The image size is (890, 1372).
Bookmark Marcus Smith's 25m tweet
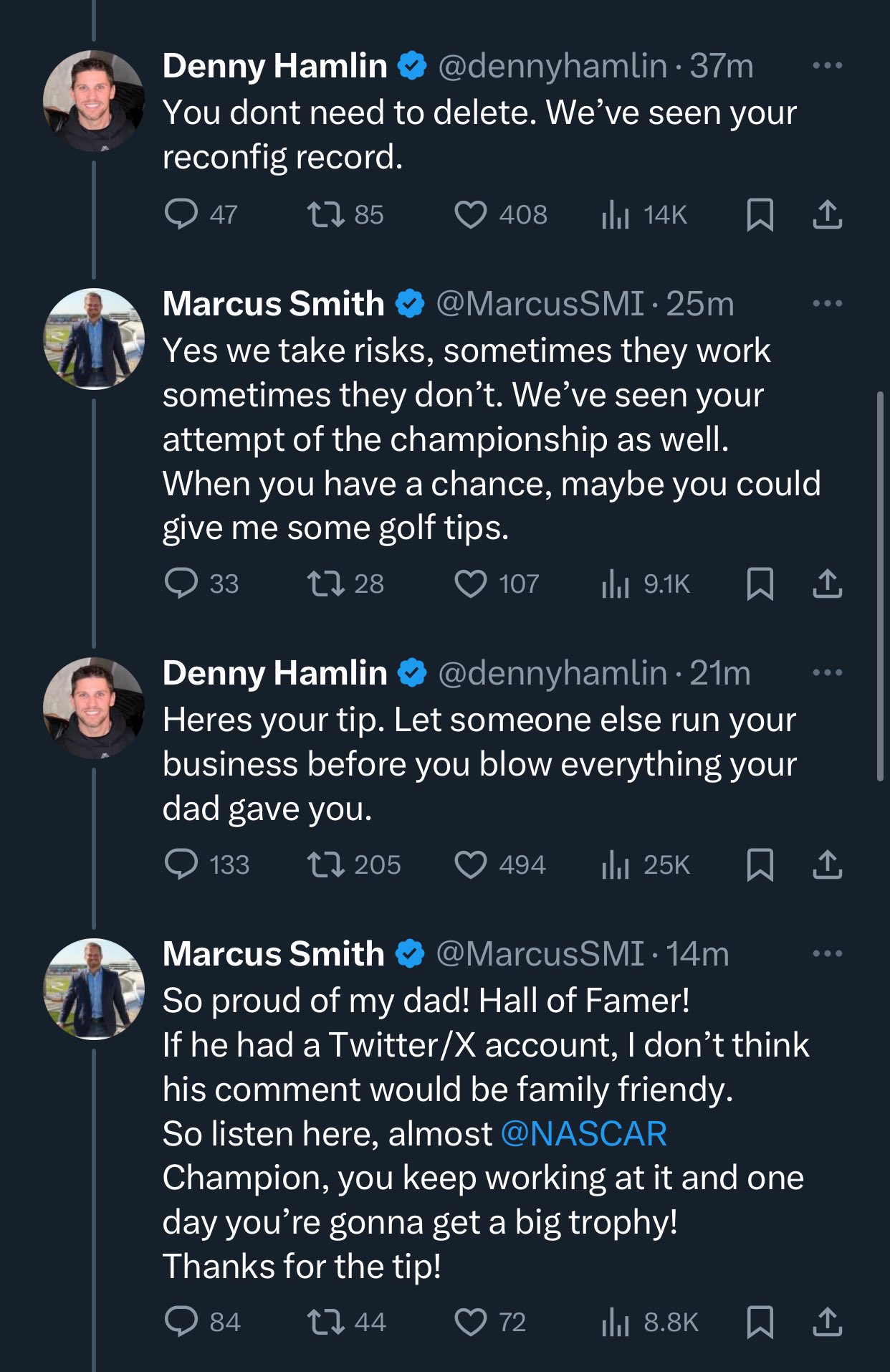tap(760, 583)
